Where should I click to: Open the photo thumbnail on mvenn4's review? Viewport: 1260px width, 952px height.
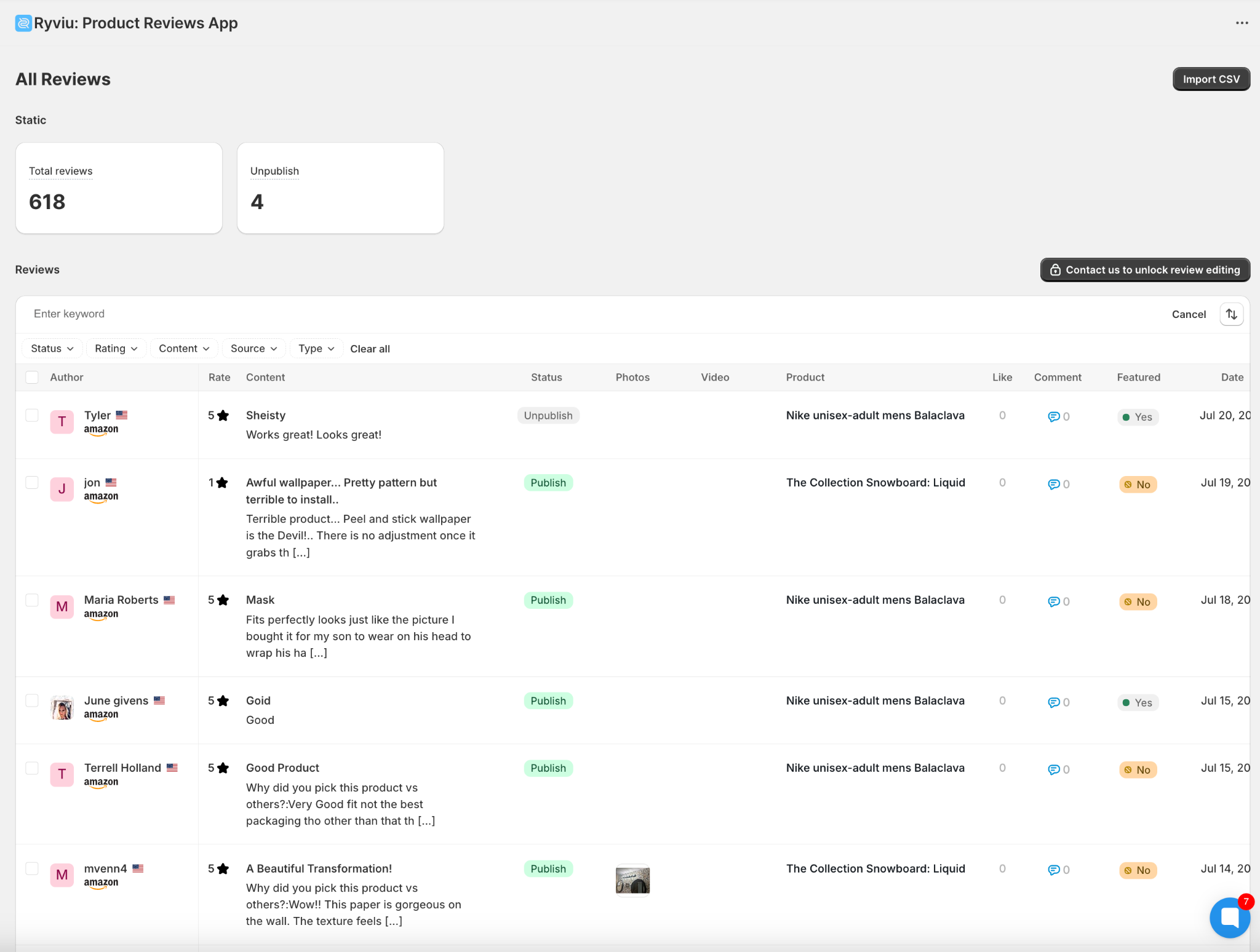[632, 881]
